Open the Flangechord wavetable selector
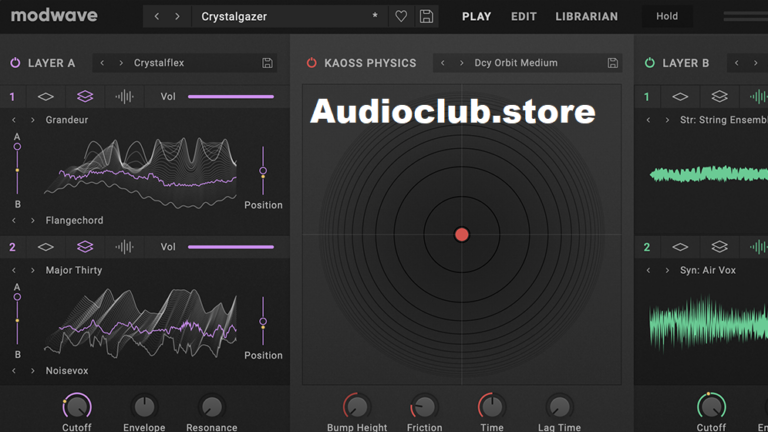Viewport: 768px width, 432px height. coord(74,221)
